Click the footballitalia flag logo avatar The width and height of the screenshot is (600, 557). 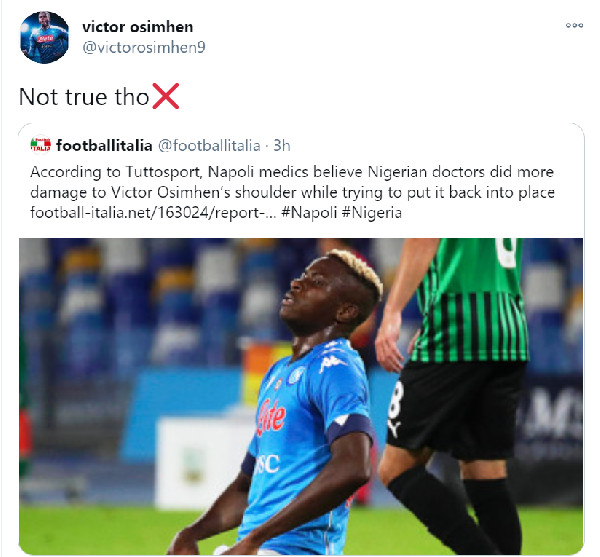[x=41, y=145]
